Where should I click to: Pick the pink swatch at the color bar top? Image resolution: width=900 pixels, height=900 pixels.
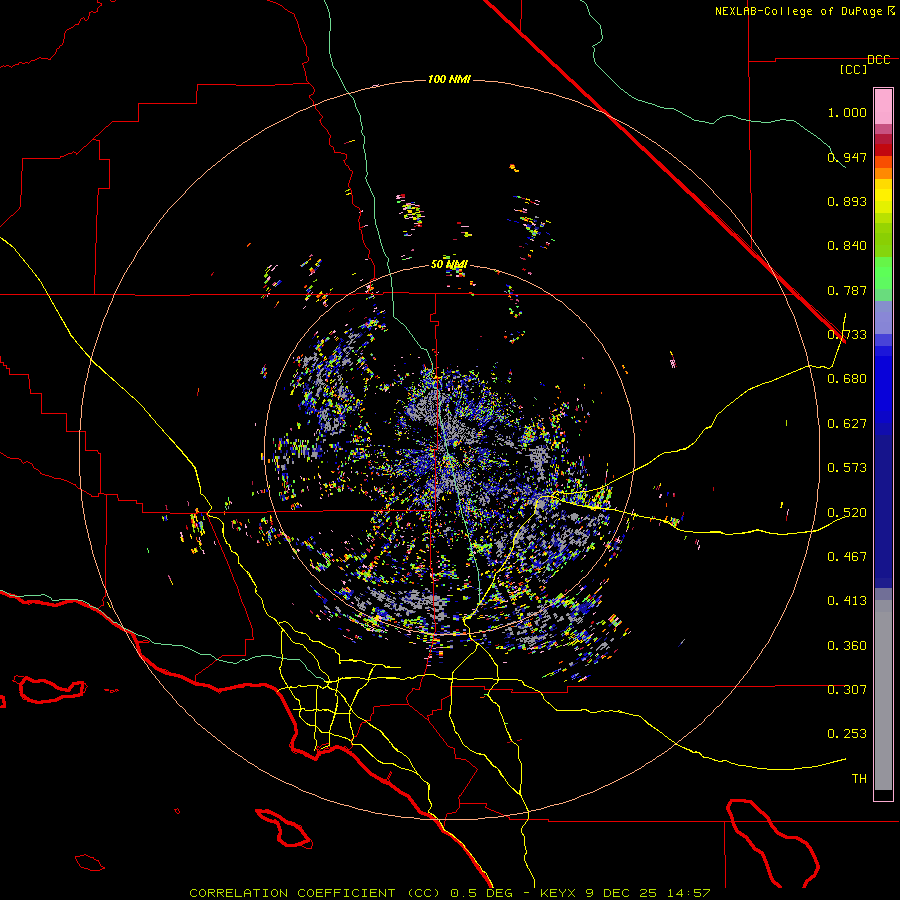[883, 107]
